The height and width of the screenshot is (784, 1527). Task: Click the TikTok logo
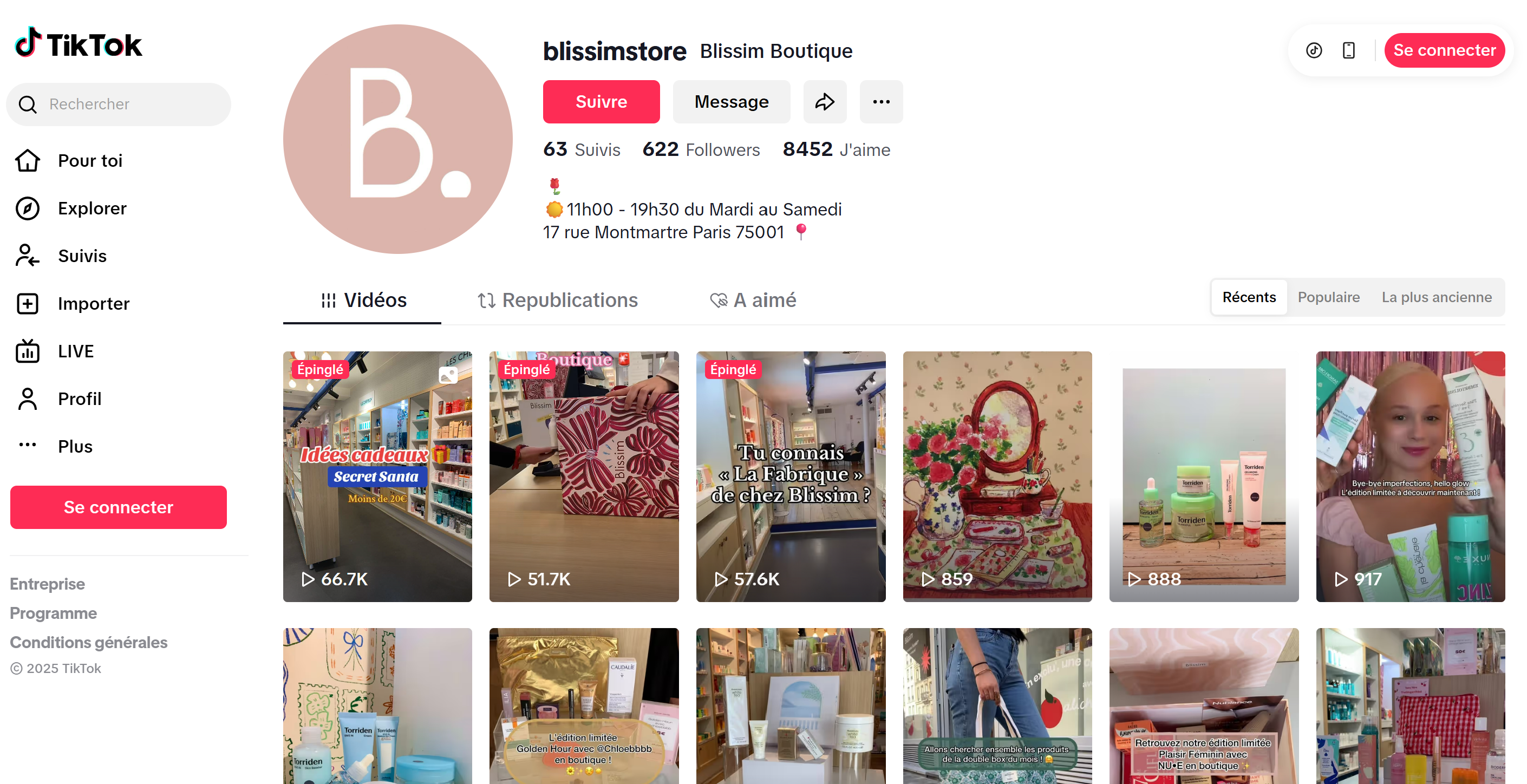79,43
